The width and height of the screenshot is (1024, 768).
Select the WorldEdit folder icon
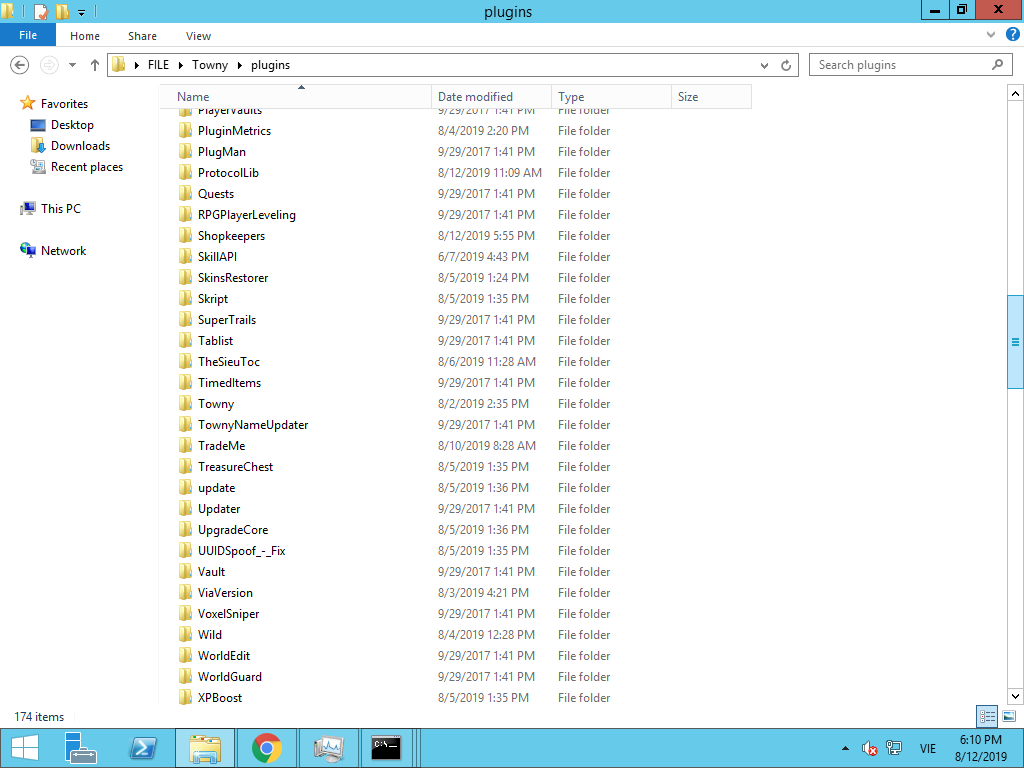185,656
